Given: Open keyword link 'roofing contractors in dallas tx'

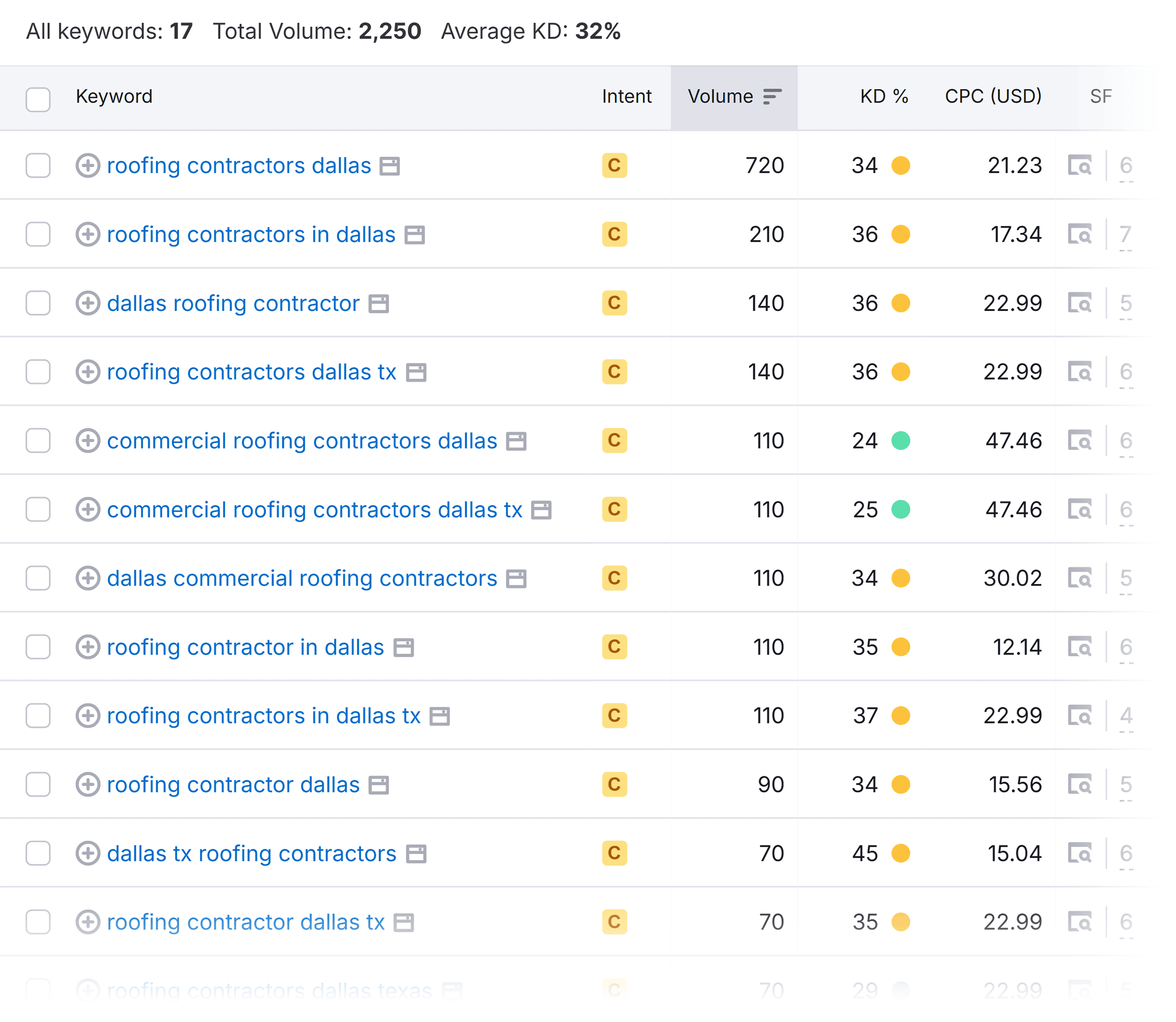Looking at the screenshot, I should (x=263, y=716).
